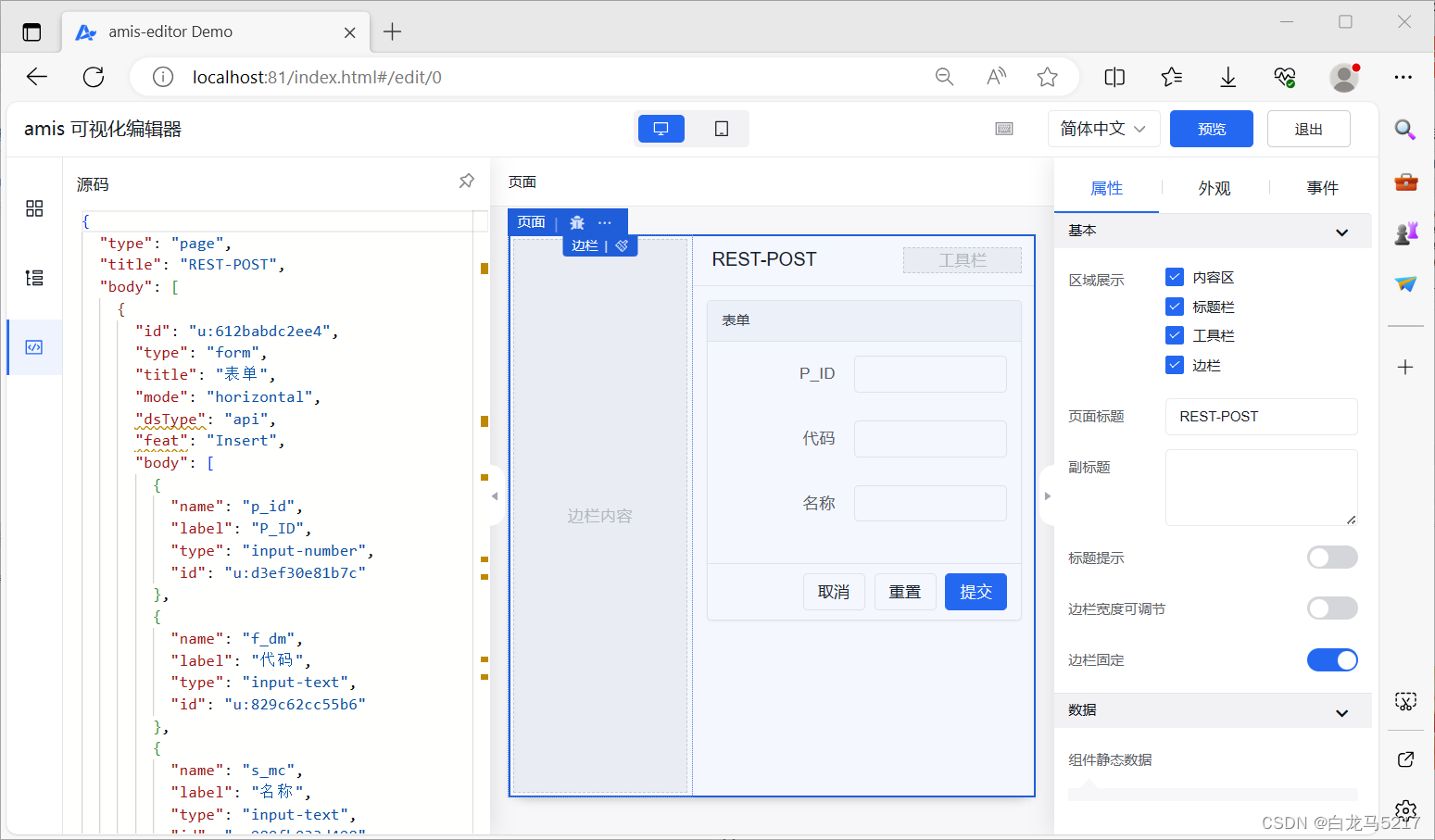The width and height of the screenshot is (1435, 840).
Task: Open Edge sidebar search icon
Action: pyautogui.click(x=1405, y=130)
